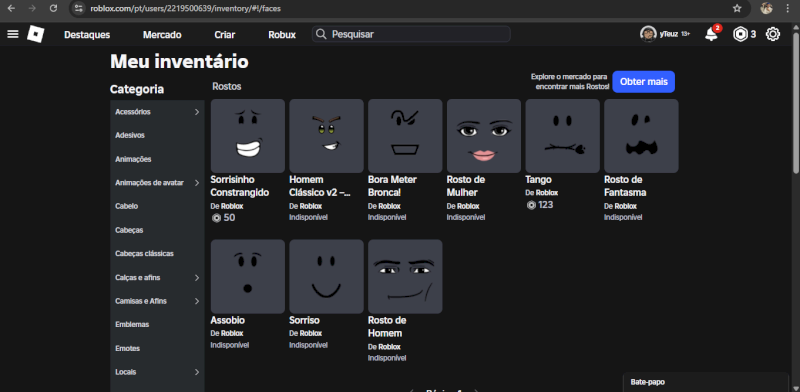Click the Robux balance icon
The height and width of the screenshot is (392, 800).
tap(740, 34)
